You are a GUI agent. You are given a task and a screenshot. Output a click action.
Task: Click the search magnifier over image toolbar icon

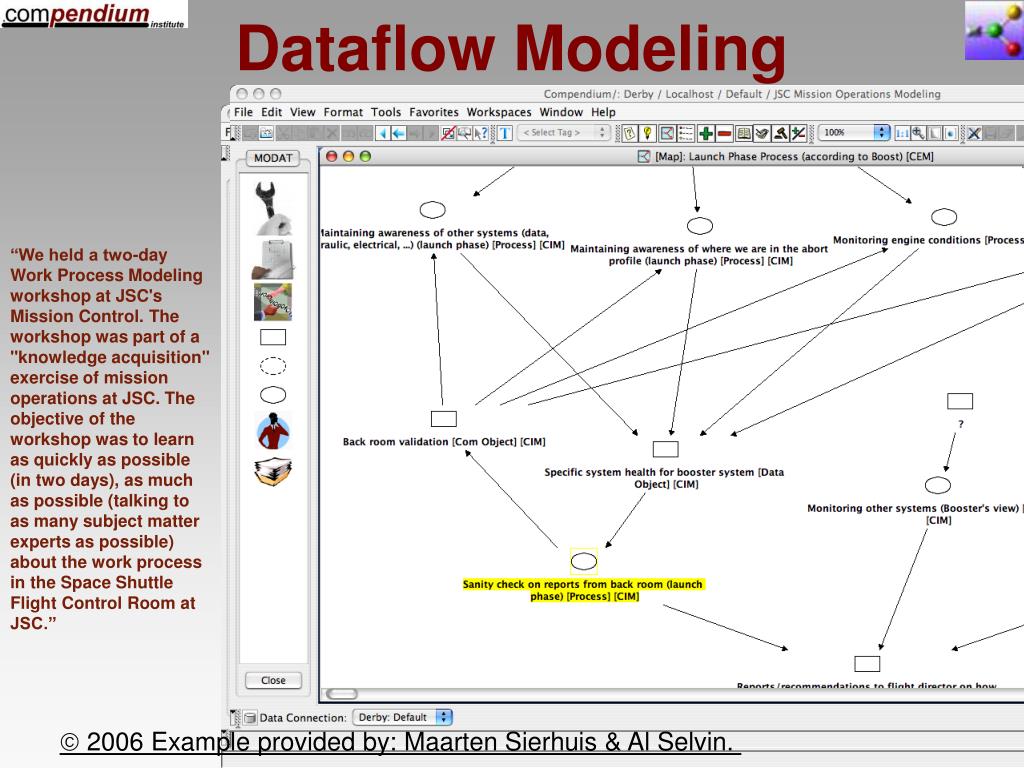(x=464, y=133)
